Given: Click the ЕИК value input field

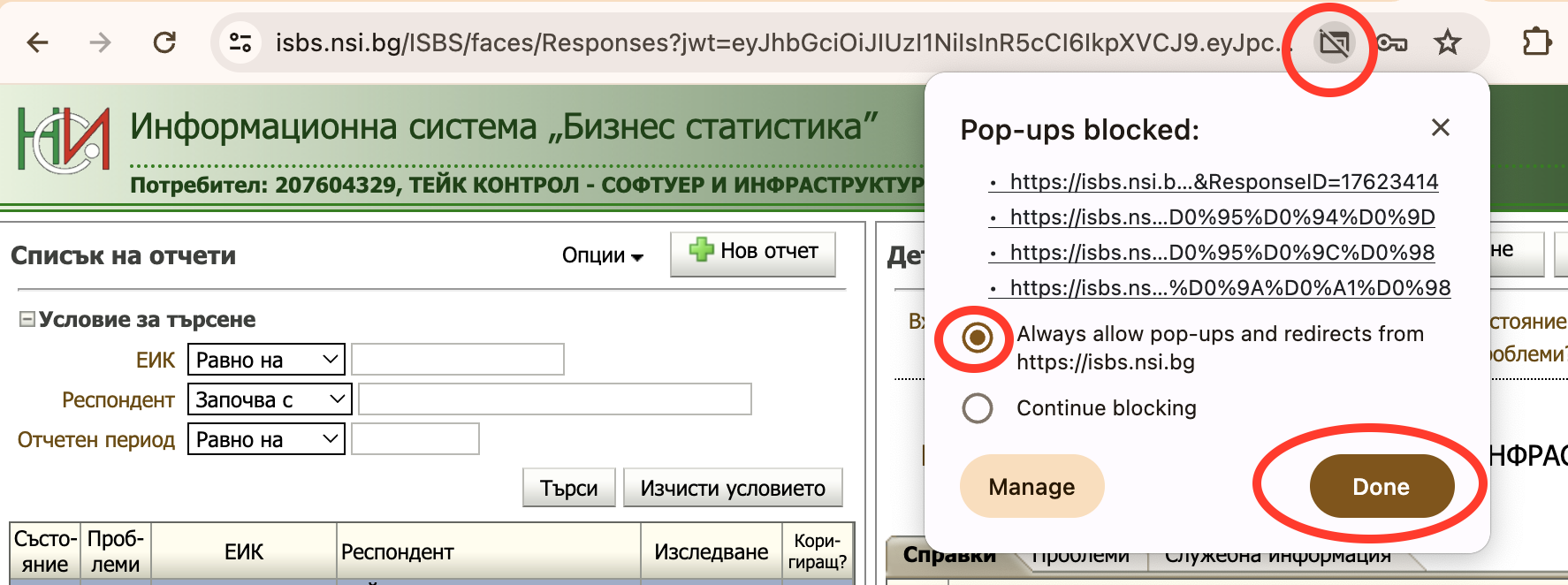Looking at the screenshot, I should click(458, 360).
